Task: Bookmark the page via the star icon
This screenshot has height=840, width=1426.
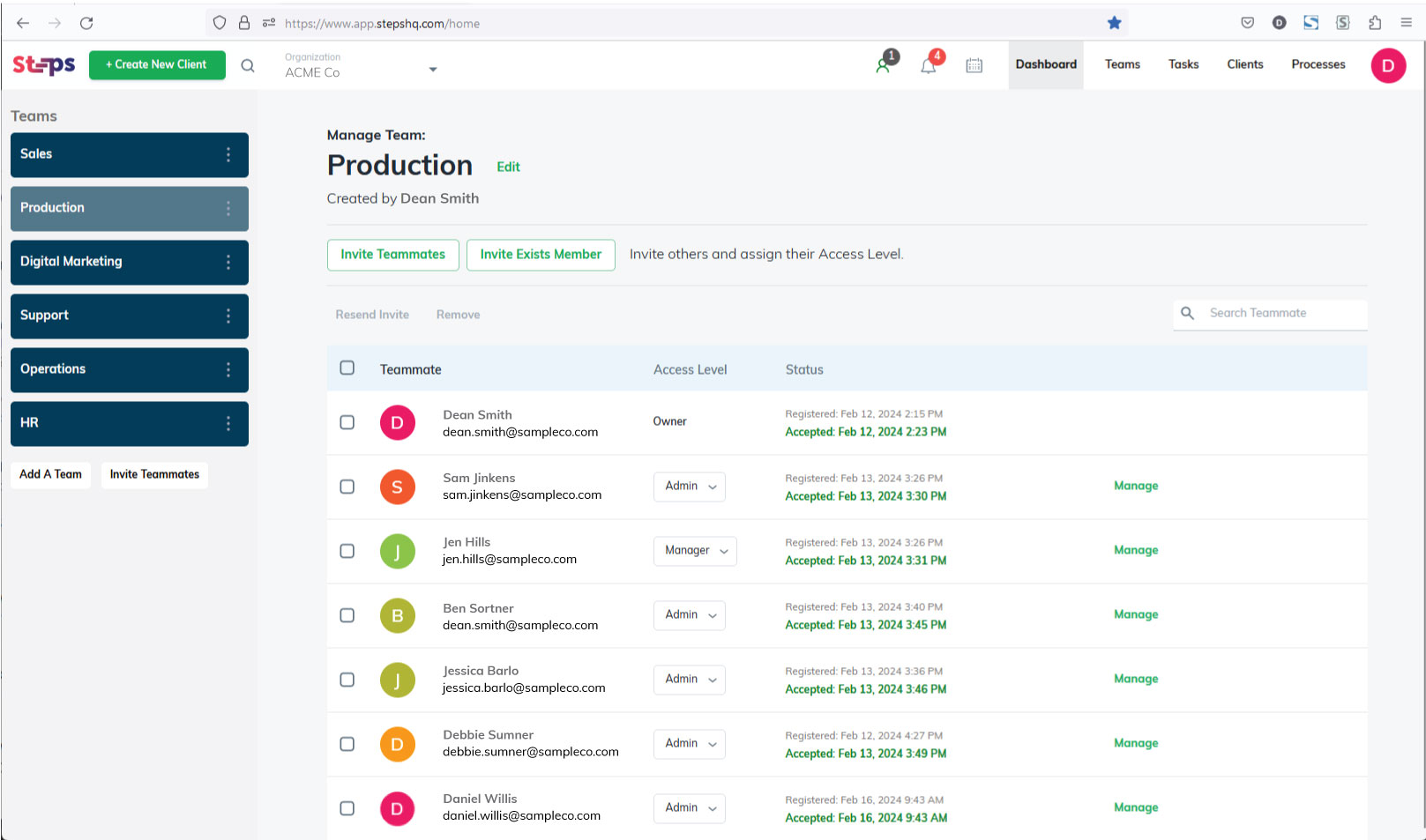Action: tap(1114, 23)
